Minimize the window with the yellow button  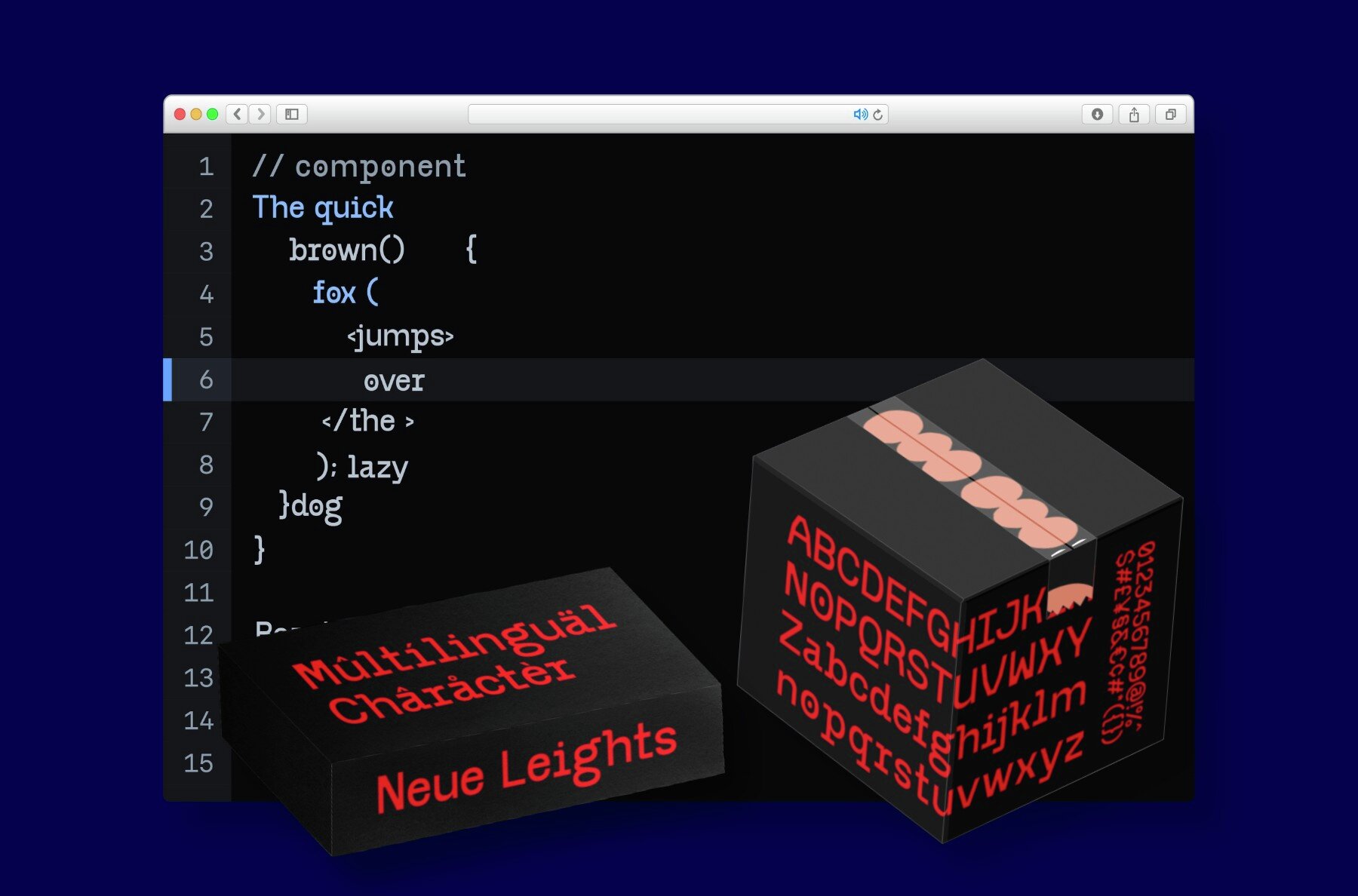pos(196,115)
